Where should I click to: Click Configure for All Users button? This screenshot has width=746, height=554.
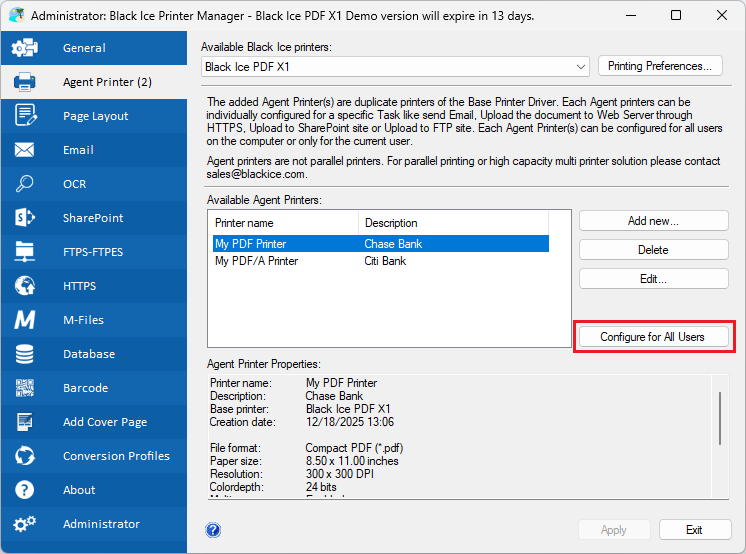pos(653,337)
